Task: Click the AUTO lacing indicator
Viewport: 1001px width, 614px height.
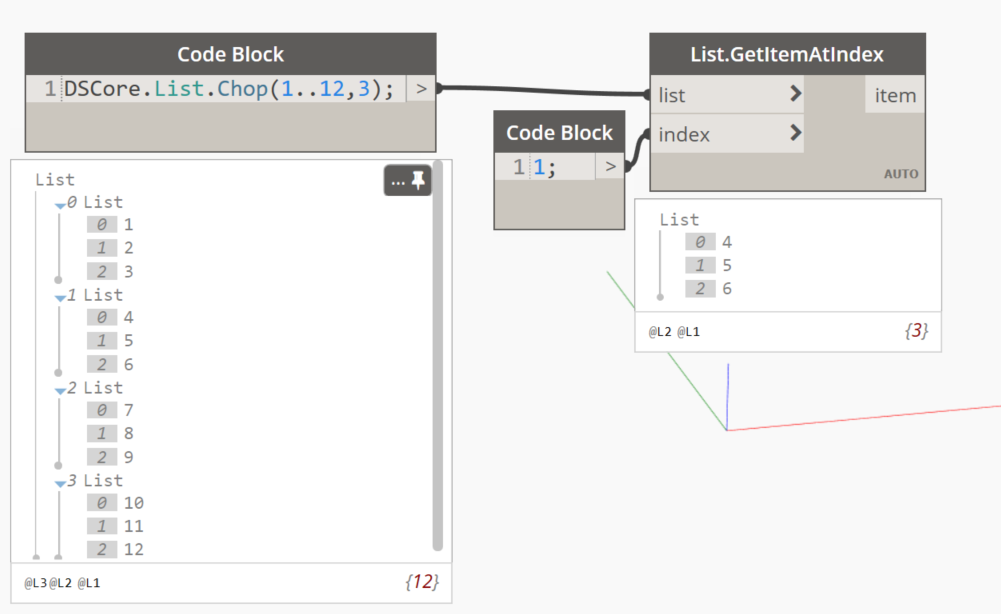Action: [x=901, y=174]
